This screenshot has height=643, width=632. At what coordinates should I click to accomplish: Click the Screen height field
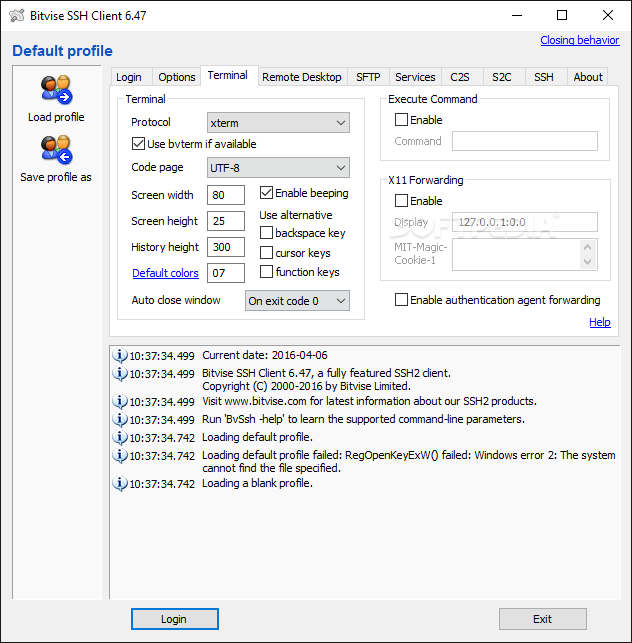coord(226,221)
